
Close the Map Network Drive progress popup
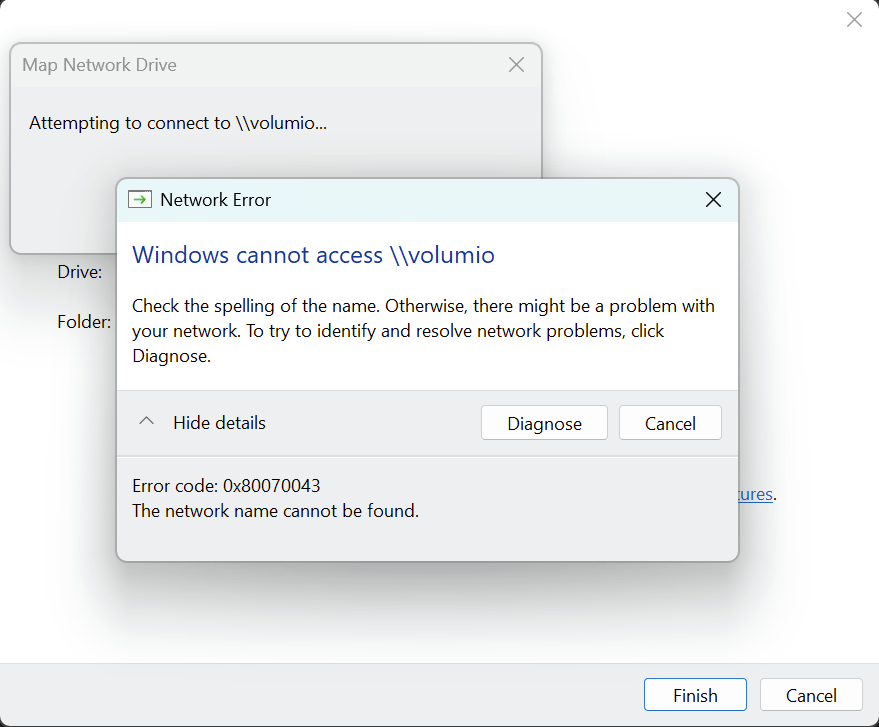point(516,65)
